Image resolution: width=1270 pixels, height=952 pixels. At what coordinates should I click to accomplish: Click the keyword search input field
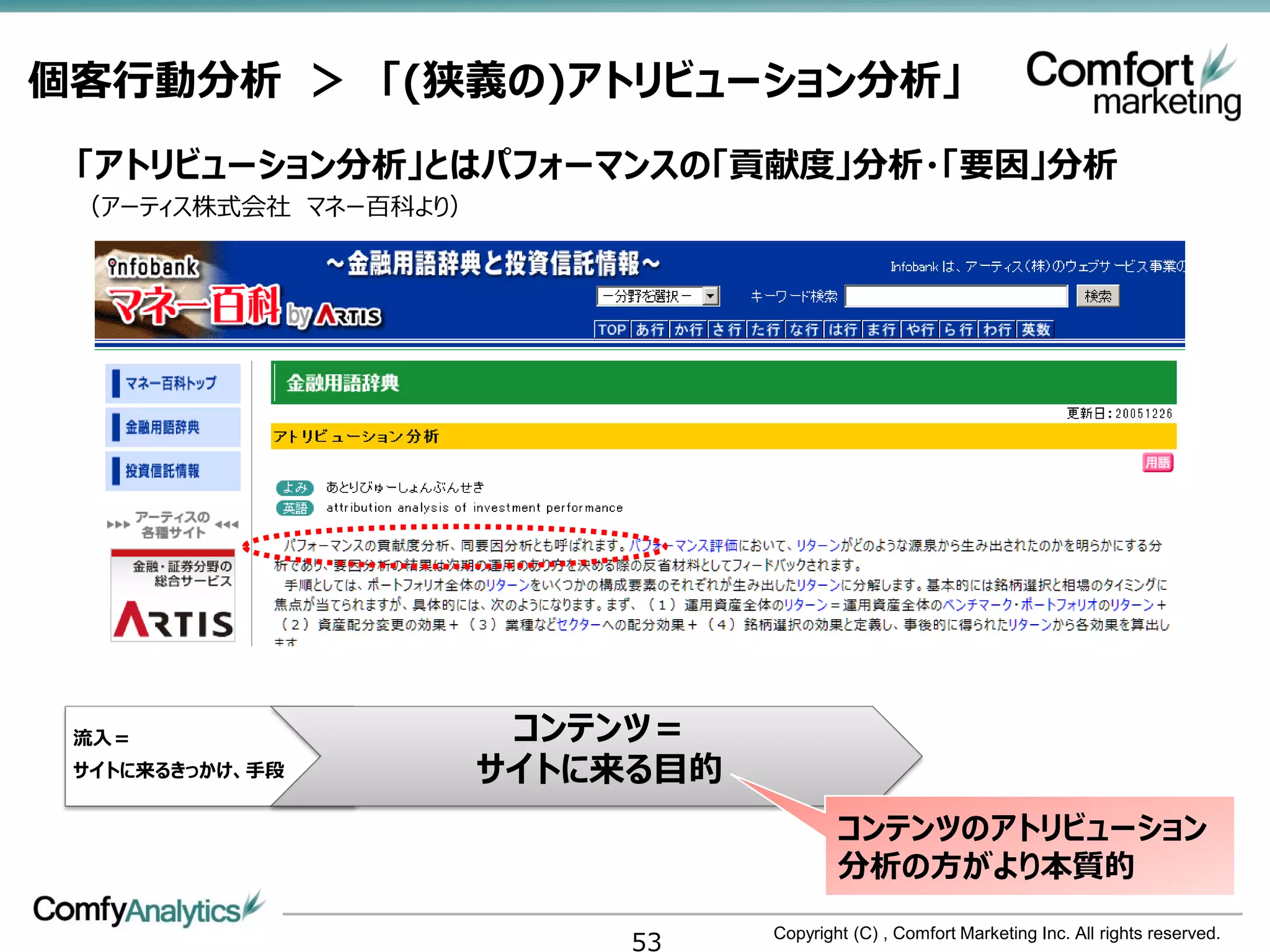(x=956, y=296)
